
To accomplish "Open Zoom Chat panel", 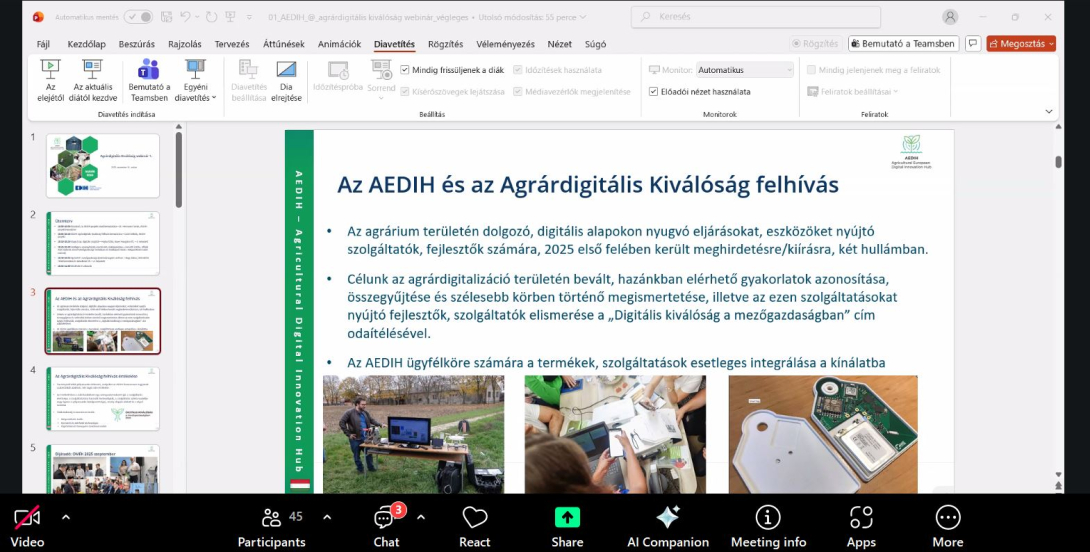I will coord(385,518).
